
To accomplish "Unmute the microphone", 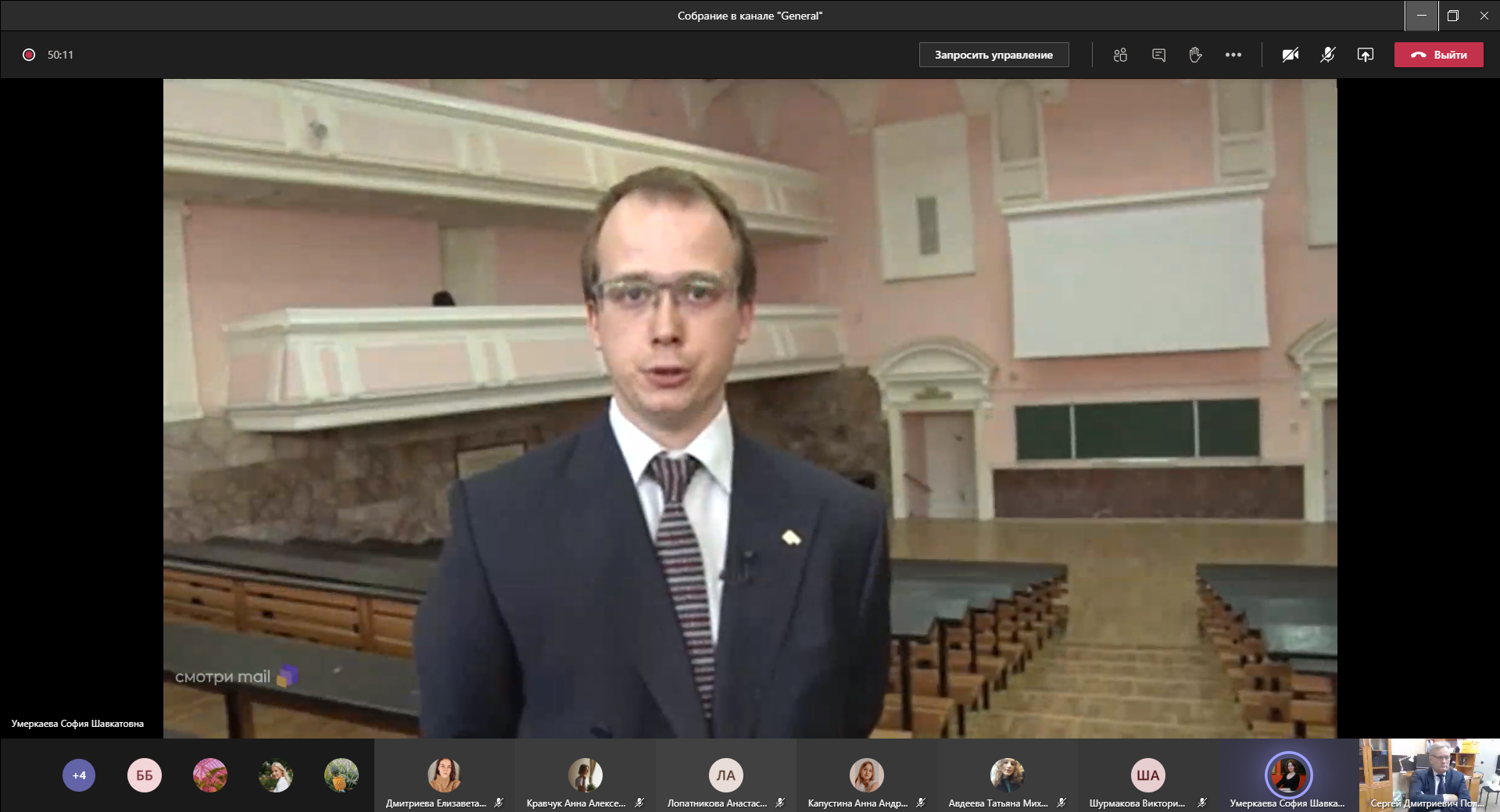I will pos(1327,55).
